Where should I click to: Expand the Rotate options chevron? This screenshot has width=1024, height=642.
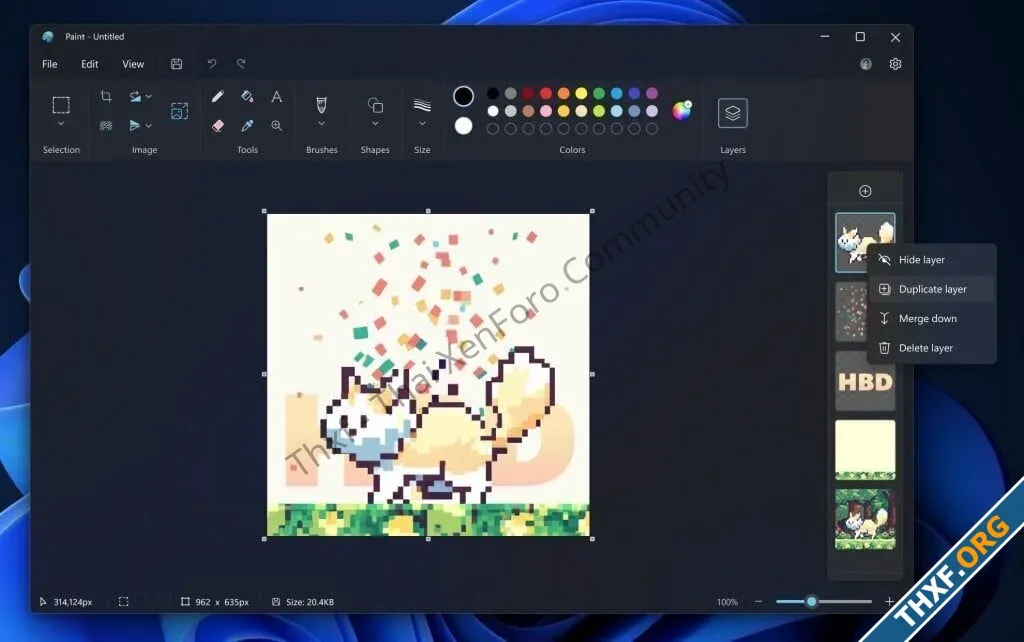click(149, 97)
